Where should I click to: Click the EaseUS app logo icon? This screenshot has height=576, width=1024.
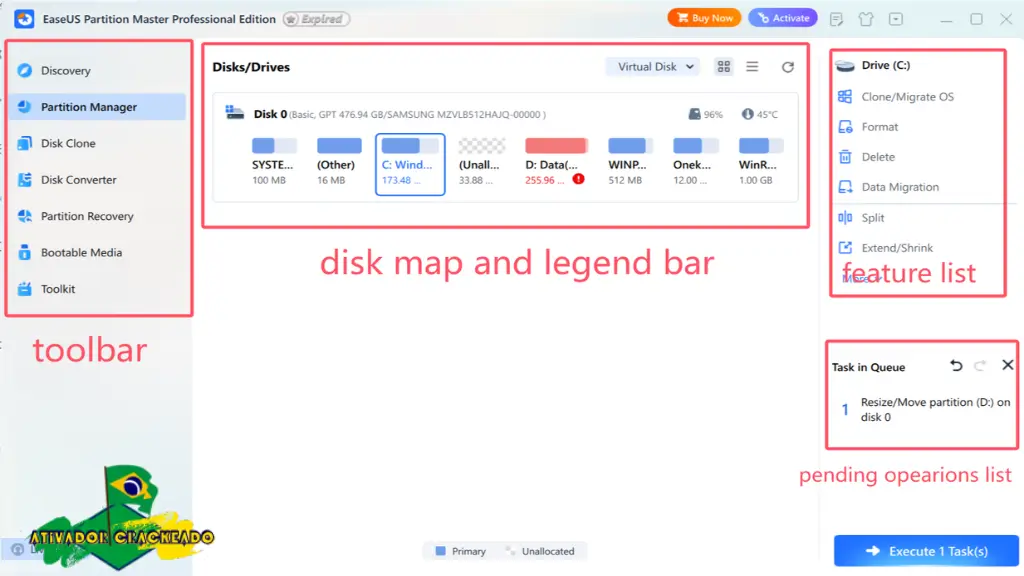click(x=24, y=19)
